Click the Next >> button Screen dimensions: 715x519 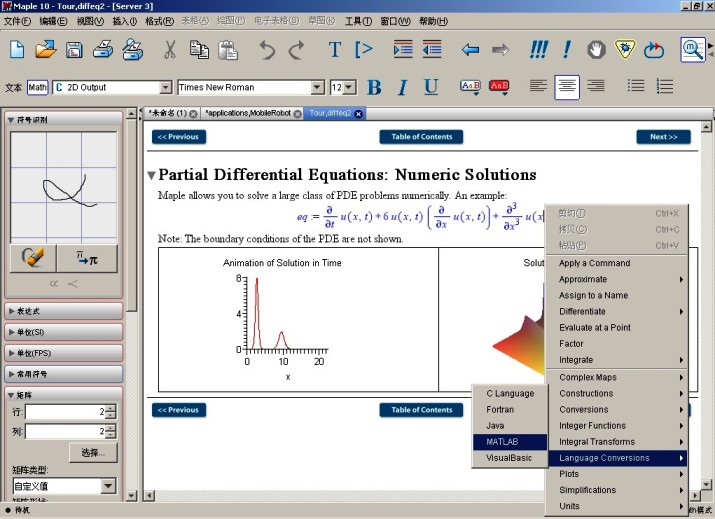(x=663, y=137)
